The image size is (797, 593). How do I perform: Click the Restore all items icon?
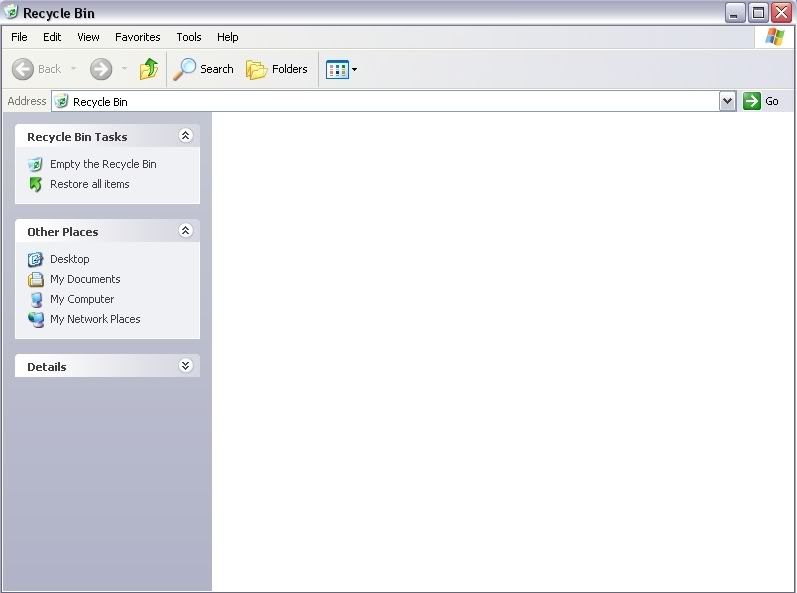coord(36,184)
